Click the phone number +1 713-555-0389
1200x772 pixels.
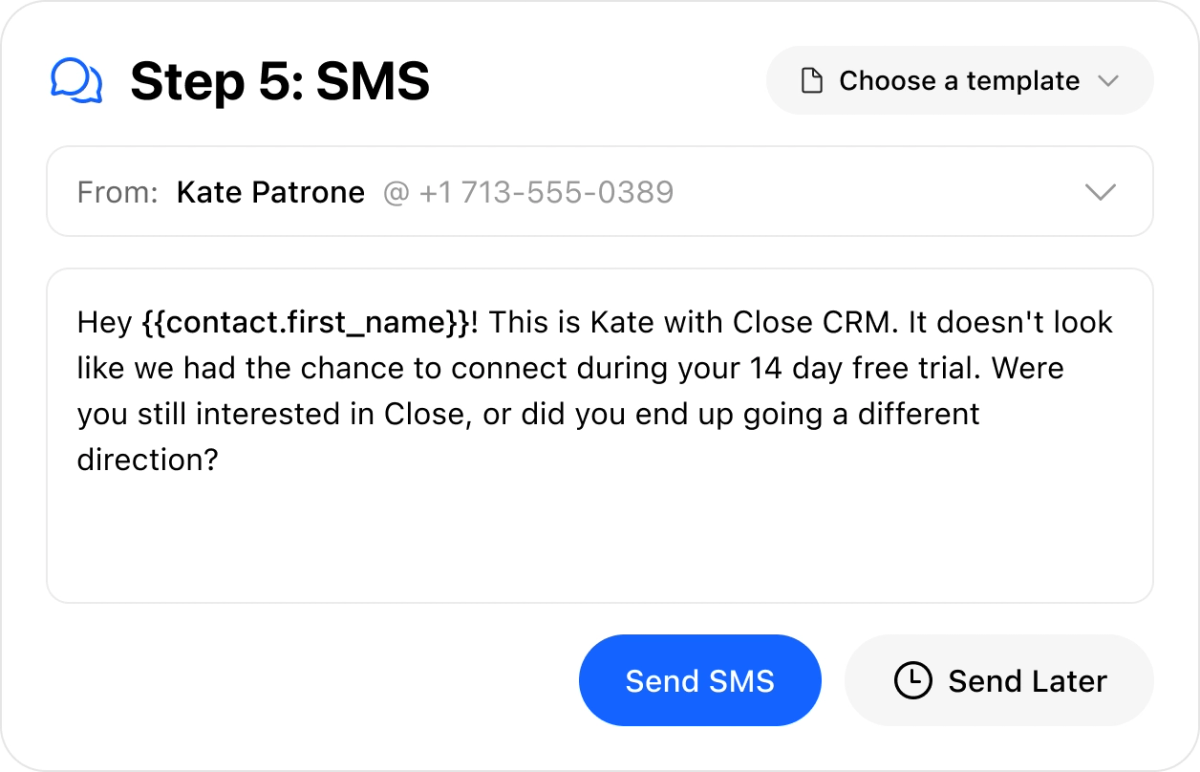(x=546, y=192)
